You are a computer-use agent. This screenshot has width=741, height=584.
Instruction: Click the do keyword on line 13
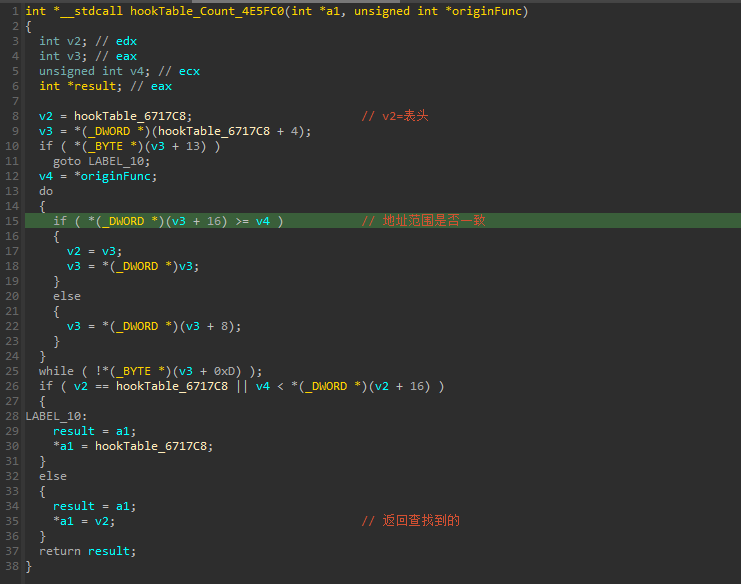(x=46, y=191)
